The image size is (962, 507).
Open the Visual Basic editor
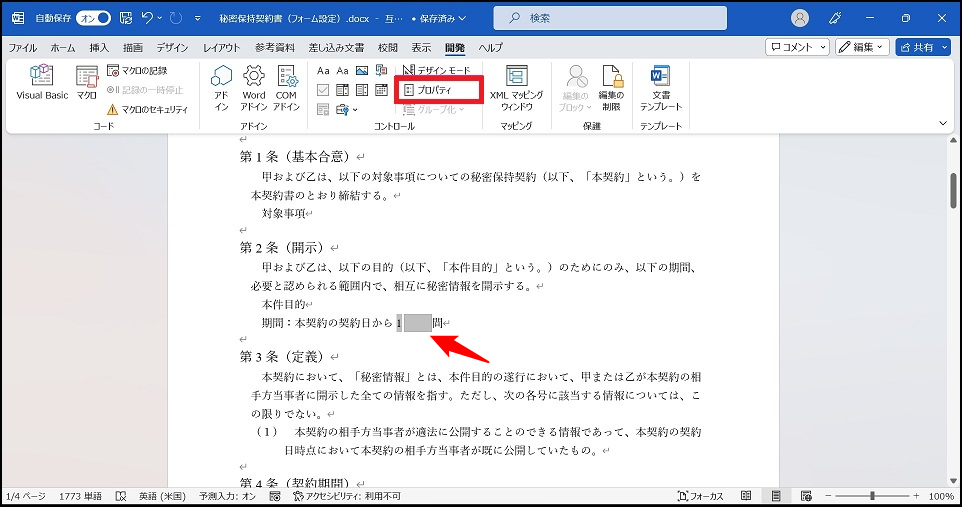[x=42, y=82]
